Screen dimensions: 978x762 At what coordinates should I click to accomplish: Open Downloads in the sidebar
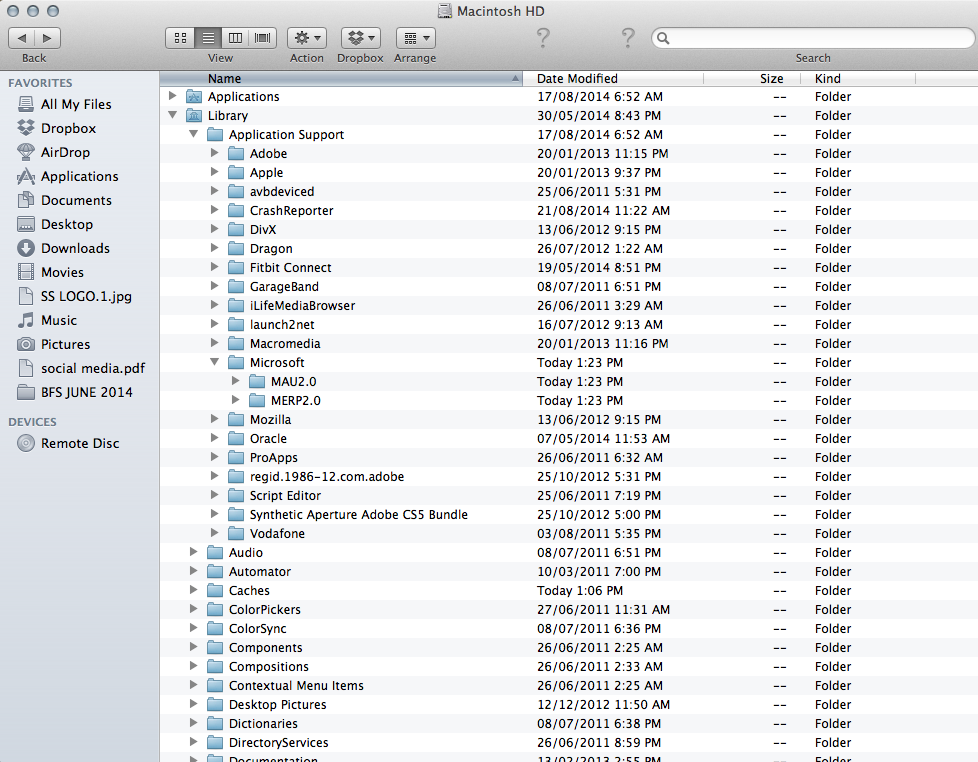[75, 248]
